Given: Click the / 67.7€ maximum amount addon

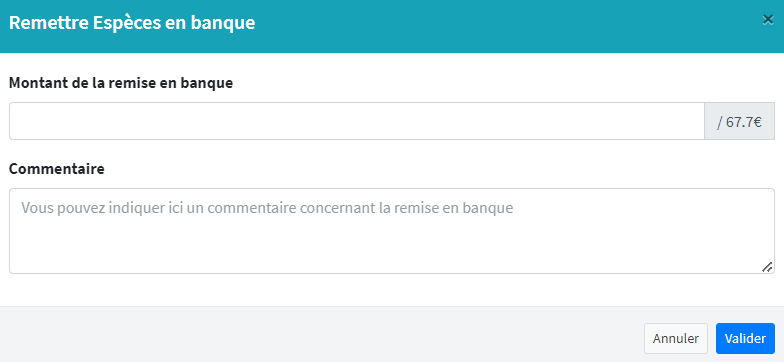Looking at the screenshot, I should (x=740, y=121).
